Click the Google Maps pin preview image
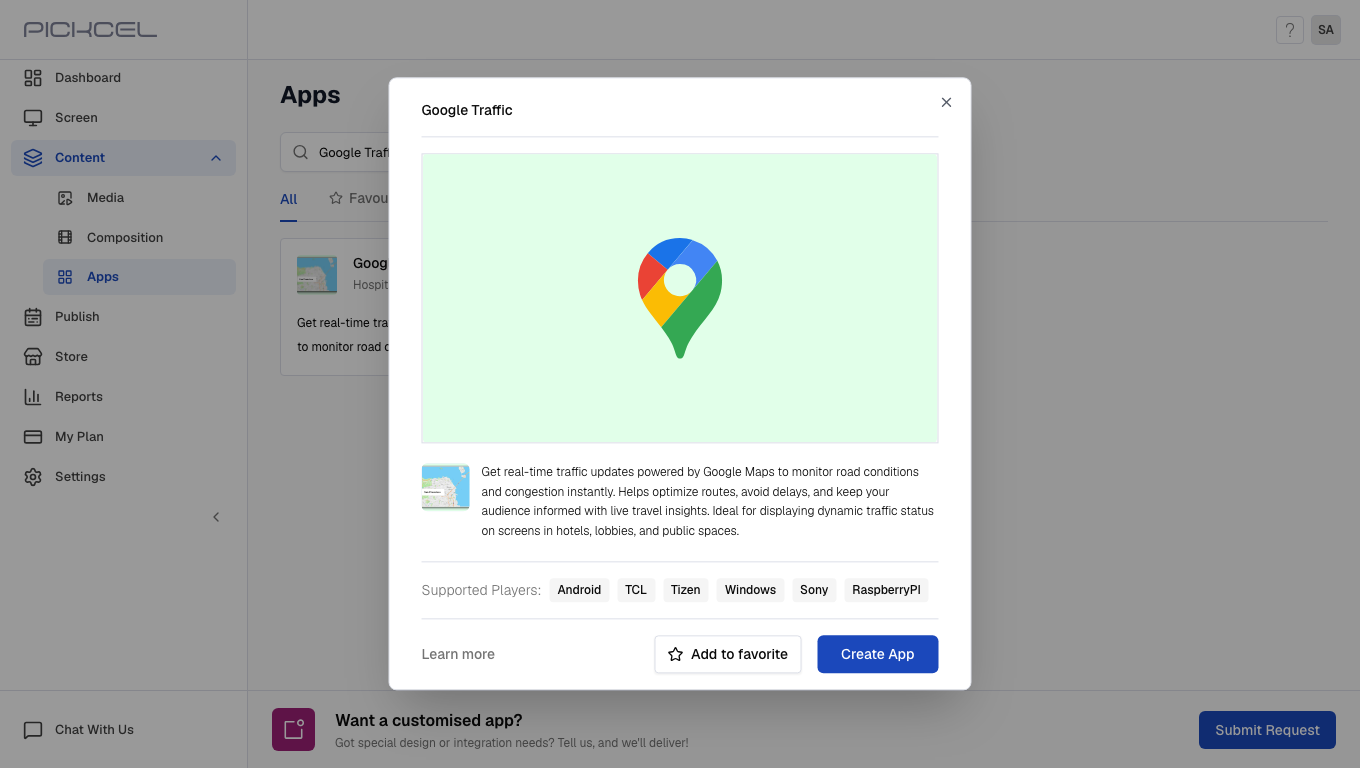 click(x=680, y=298)
